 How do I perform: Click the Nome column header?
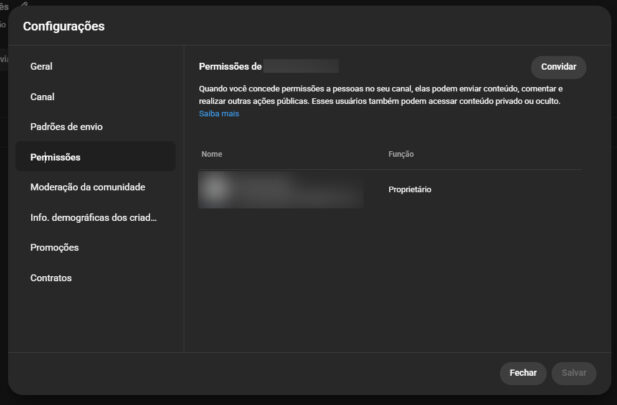click(x=211, y=154)
